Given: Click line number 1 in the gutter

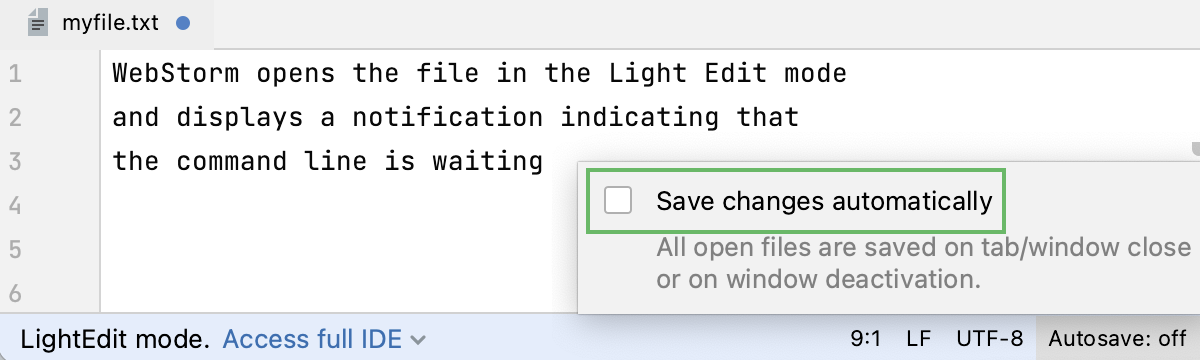Looking at the screenshot, I should pyautogui.click(x=15, y=74).
